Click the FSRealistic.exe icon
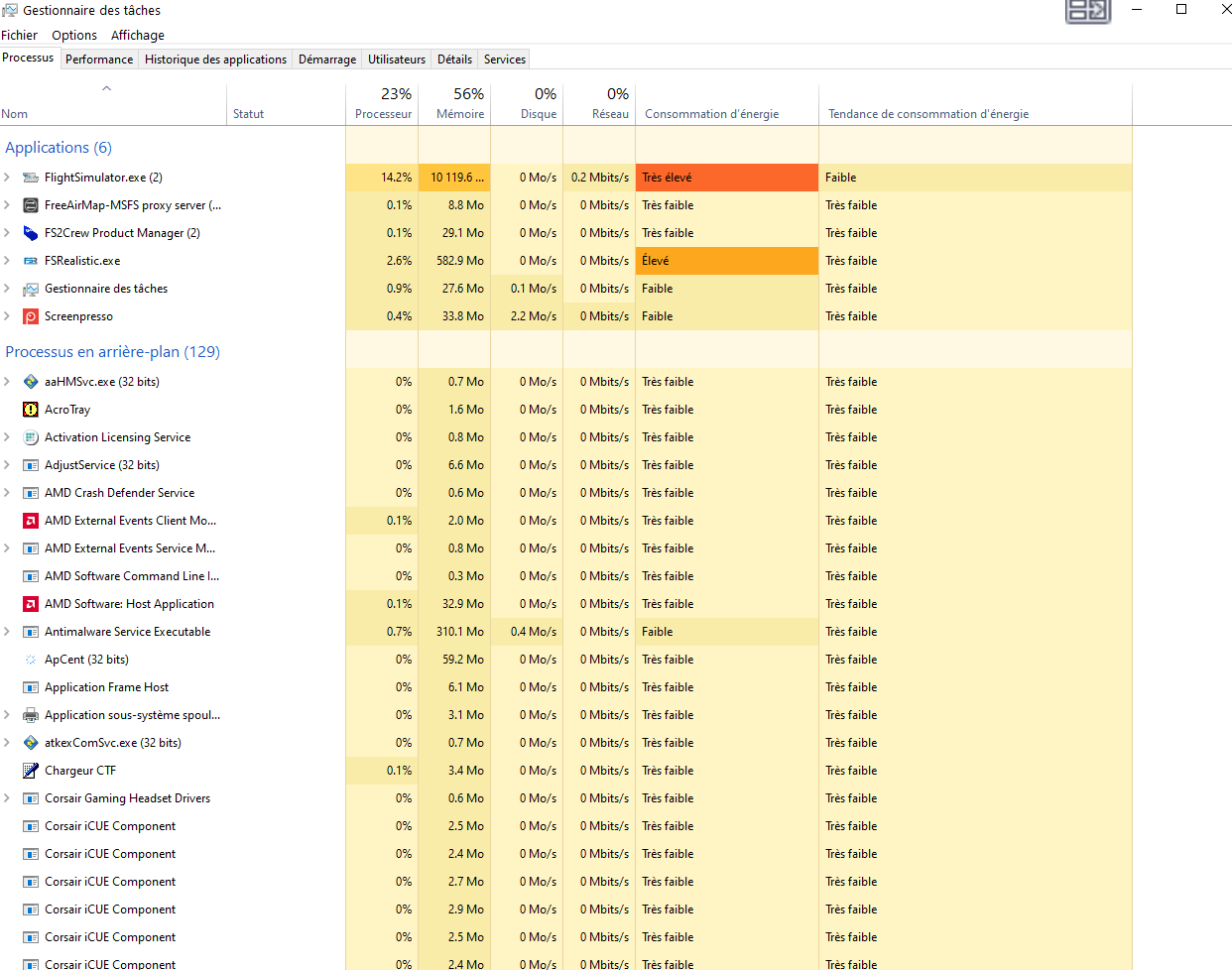 tap(31, 261)
